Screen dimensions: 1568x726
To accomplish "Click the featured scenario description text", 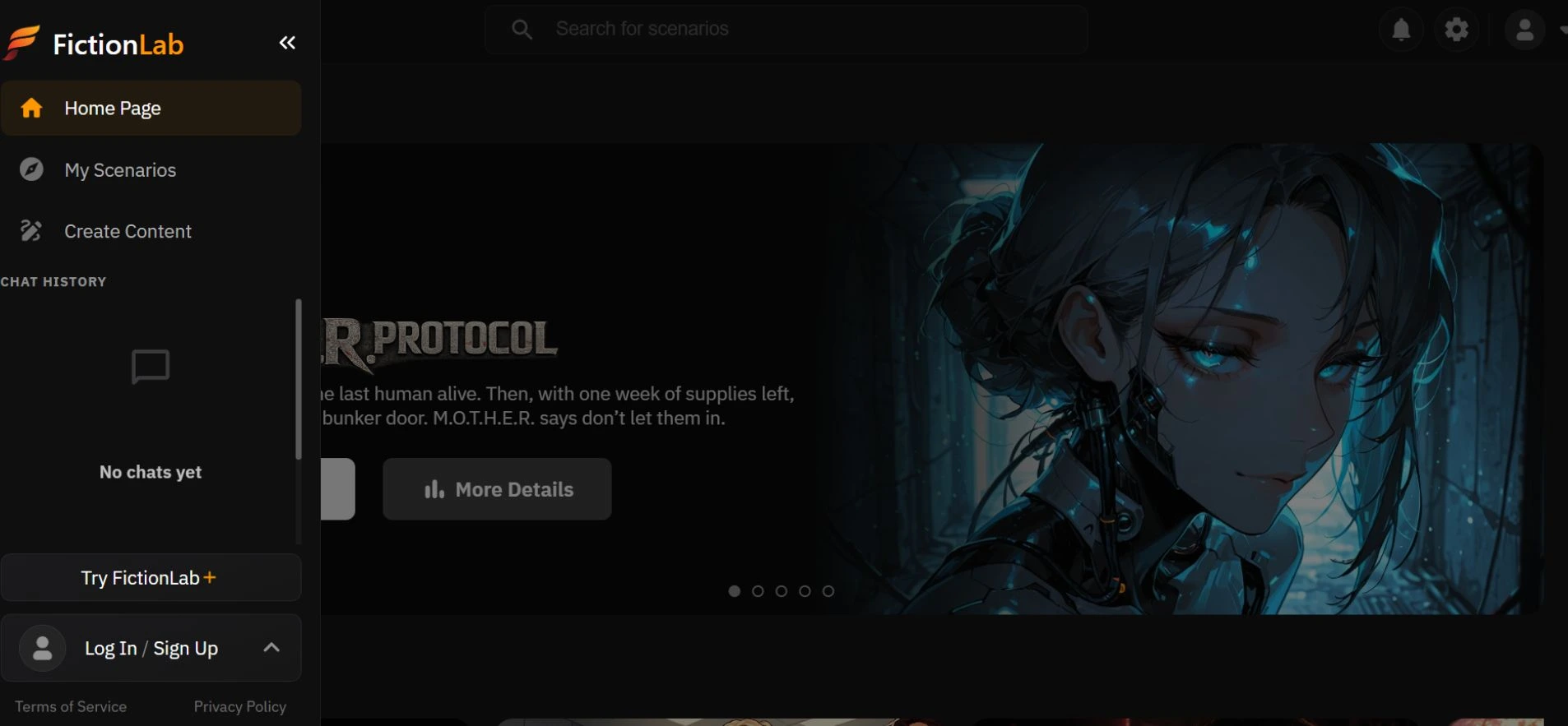I will pyautogui.click(x=558, y=406).
